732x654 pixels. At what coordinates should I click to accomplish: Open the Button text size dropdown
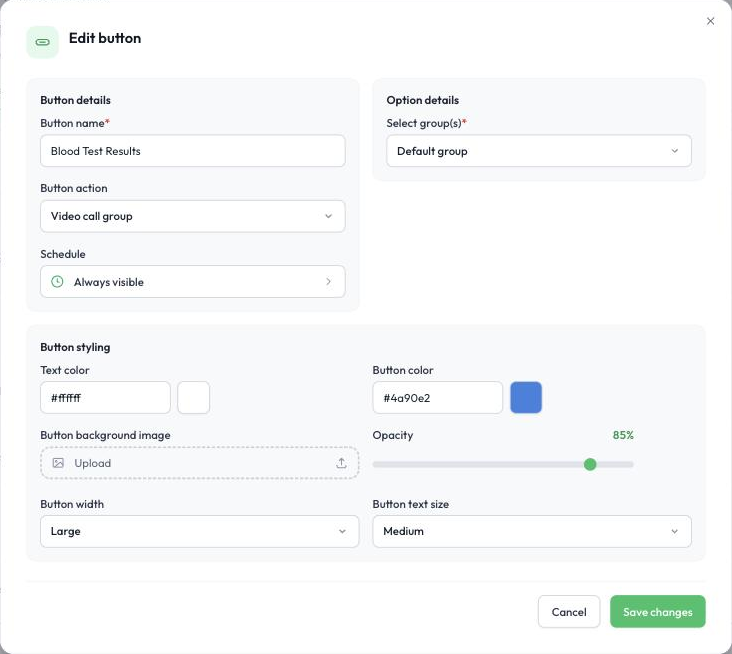(x=532, y=531)
